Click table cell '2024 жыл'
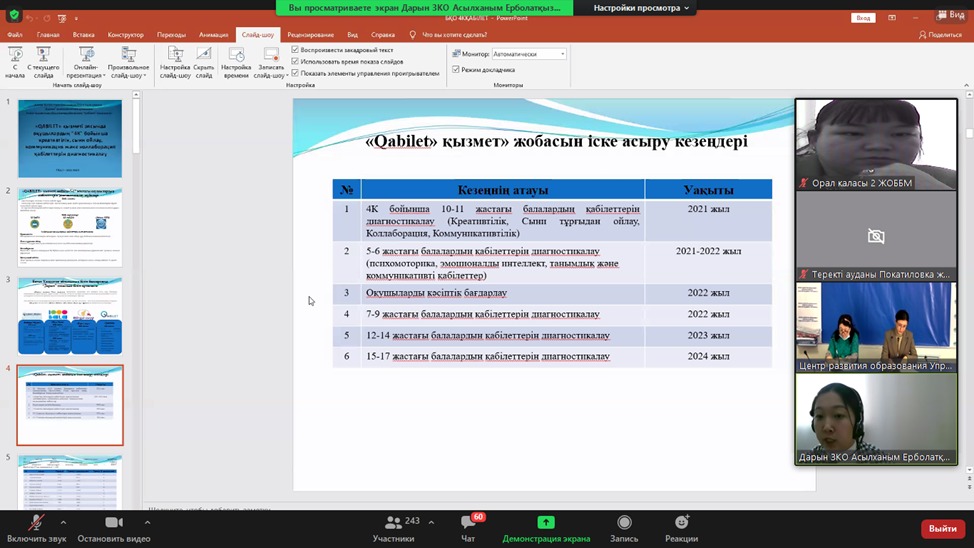Image resolution: width=974 pixels, height=548 pixels. click(708, 356)
